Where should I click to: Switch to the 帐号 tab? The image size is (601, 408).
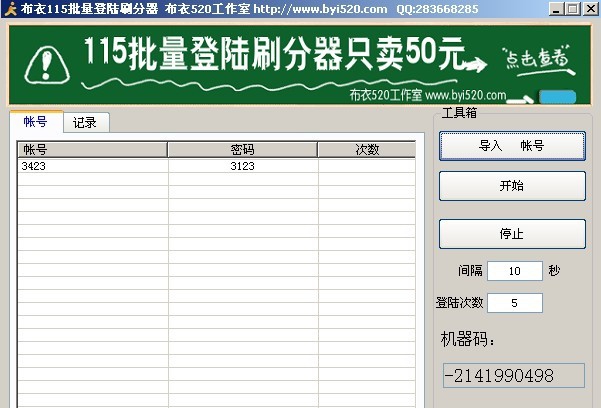click(x=36, y=122)
